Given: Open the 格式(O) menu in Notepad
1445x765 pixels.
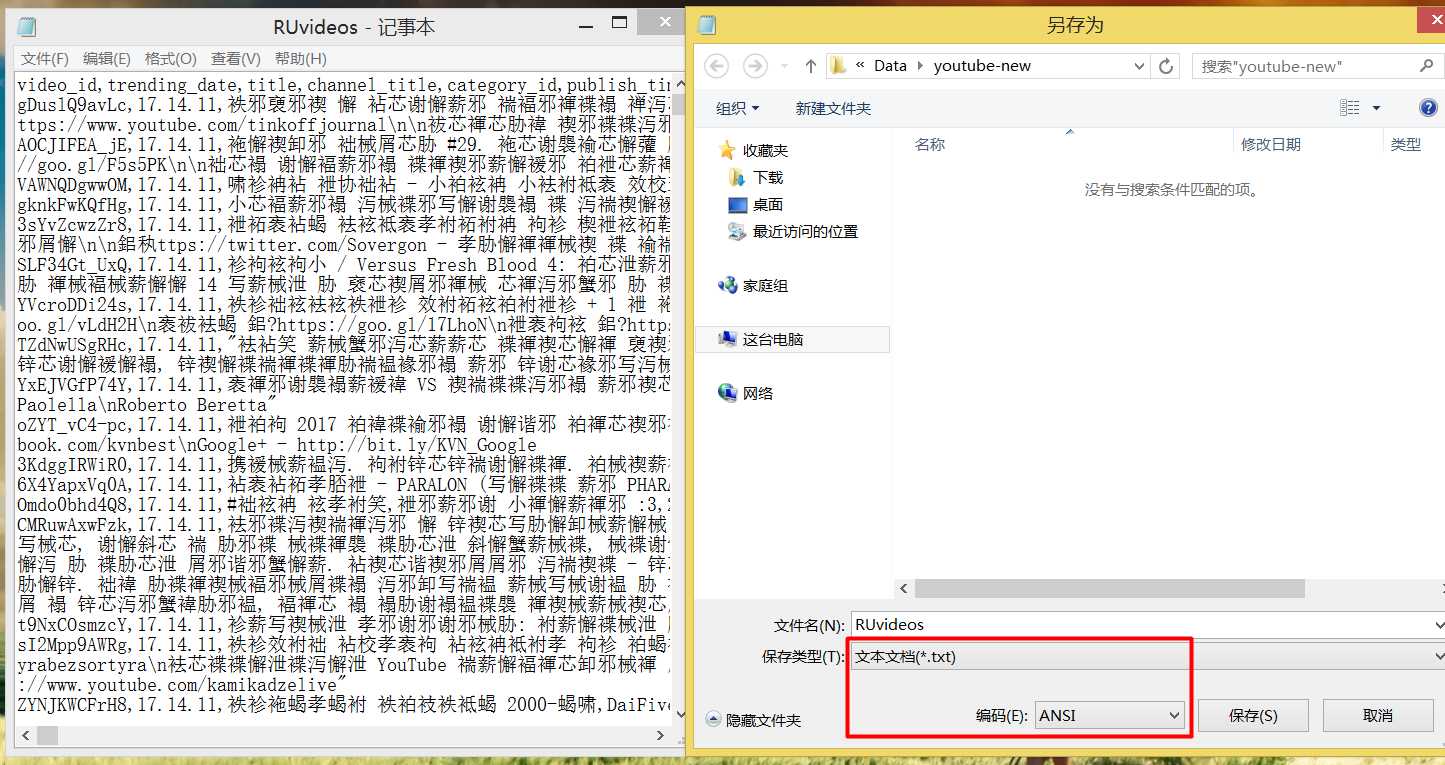Looking at the screenshot, I should (170, 59).
